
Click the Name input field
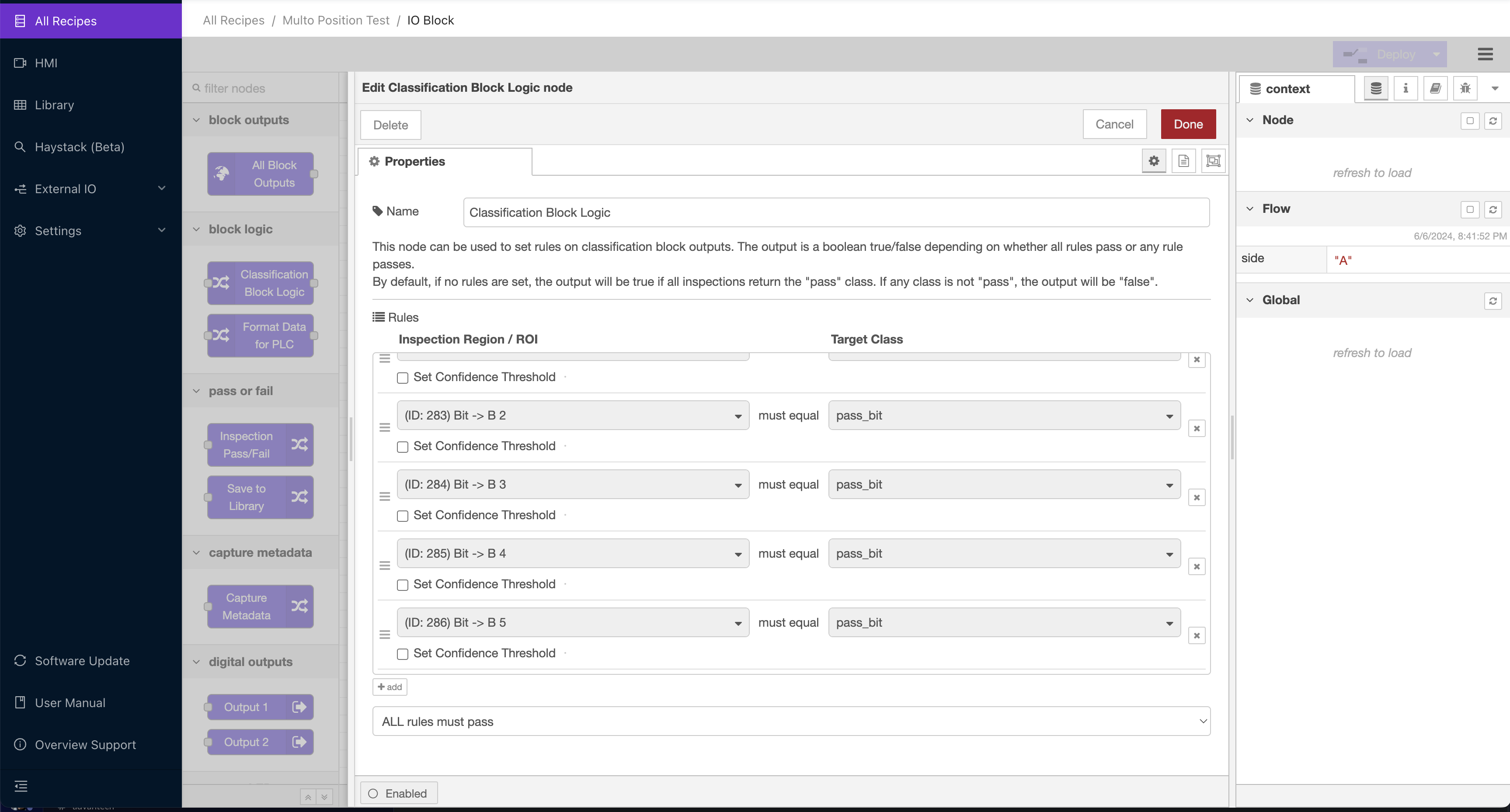point(835,212)
